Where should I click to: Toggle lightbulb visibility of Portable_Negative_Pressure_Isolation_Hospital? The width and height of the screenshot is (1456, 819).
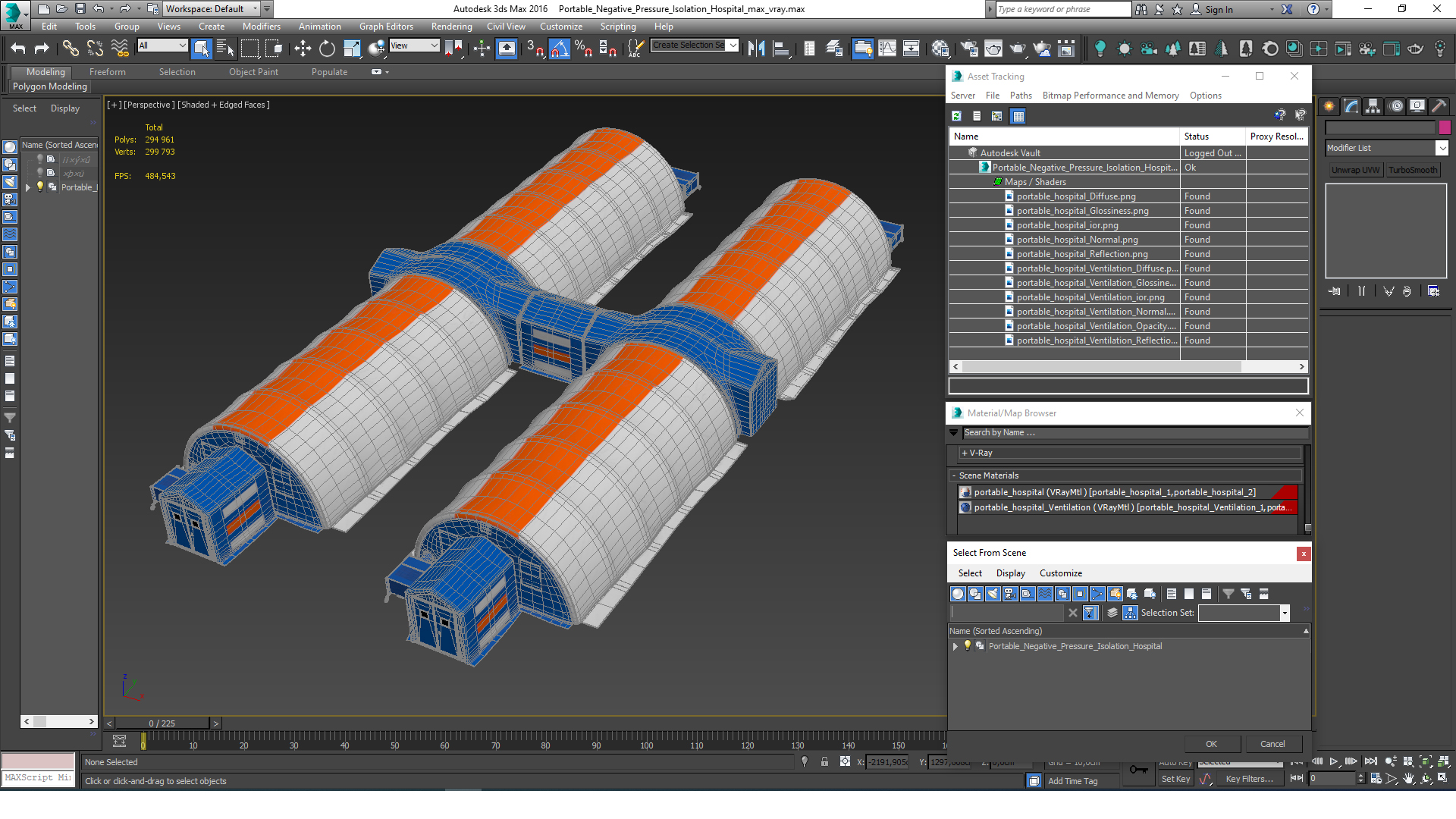tap(968, 646)
